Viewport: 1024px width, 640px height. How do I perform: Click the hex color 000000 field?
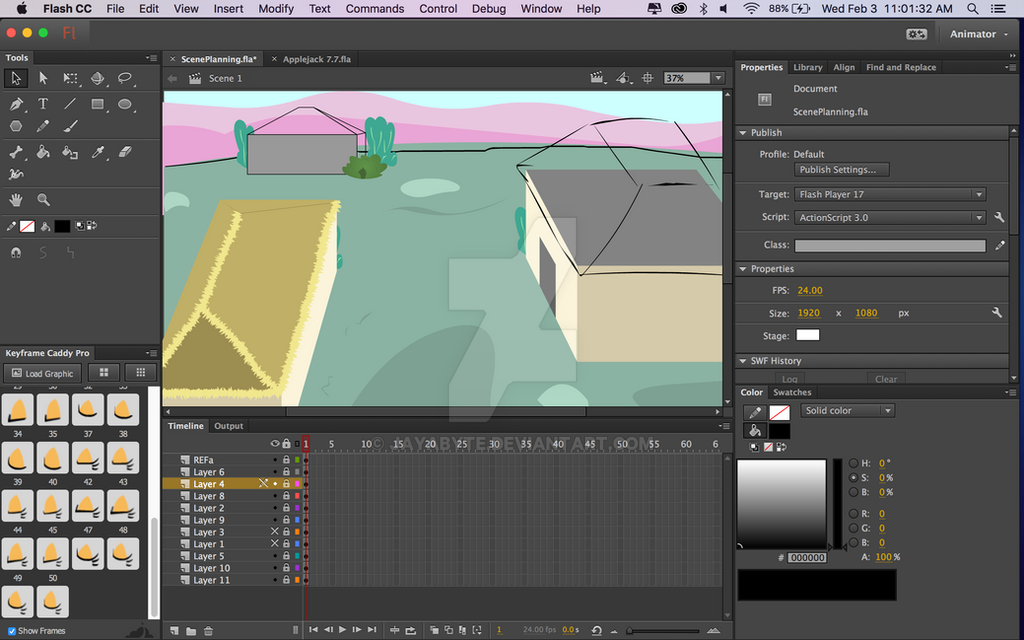[807, 558]
